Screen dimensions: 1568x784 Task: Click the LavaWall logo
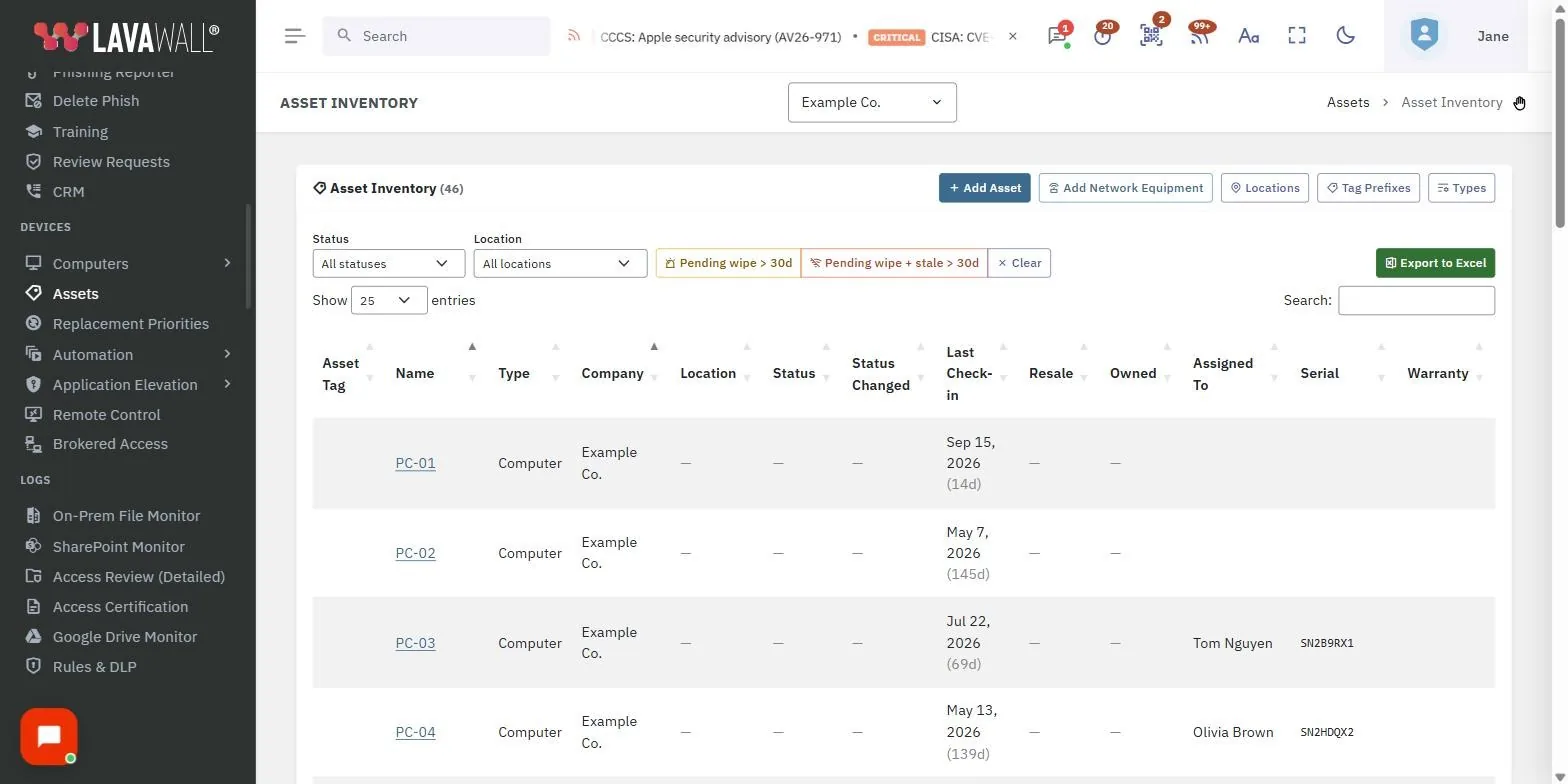click(x=127, y=37)
